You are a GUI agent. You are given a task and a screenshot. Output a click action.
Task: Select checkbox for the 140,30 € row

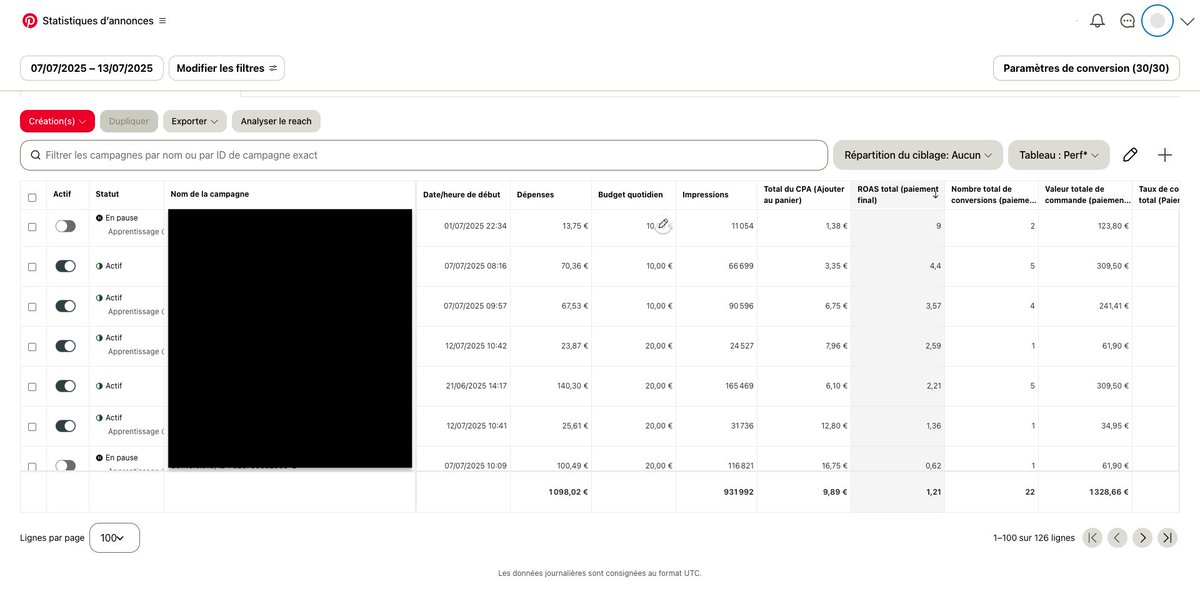coord(32,387)
